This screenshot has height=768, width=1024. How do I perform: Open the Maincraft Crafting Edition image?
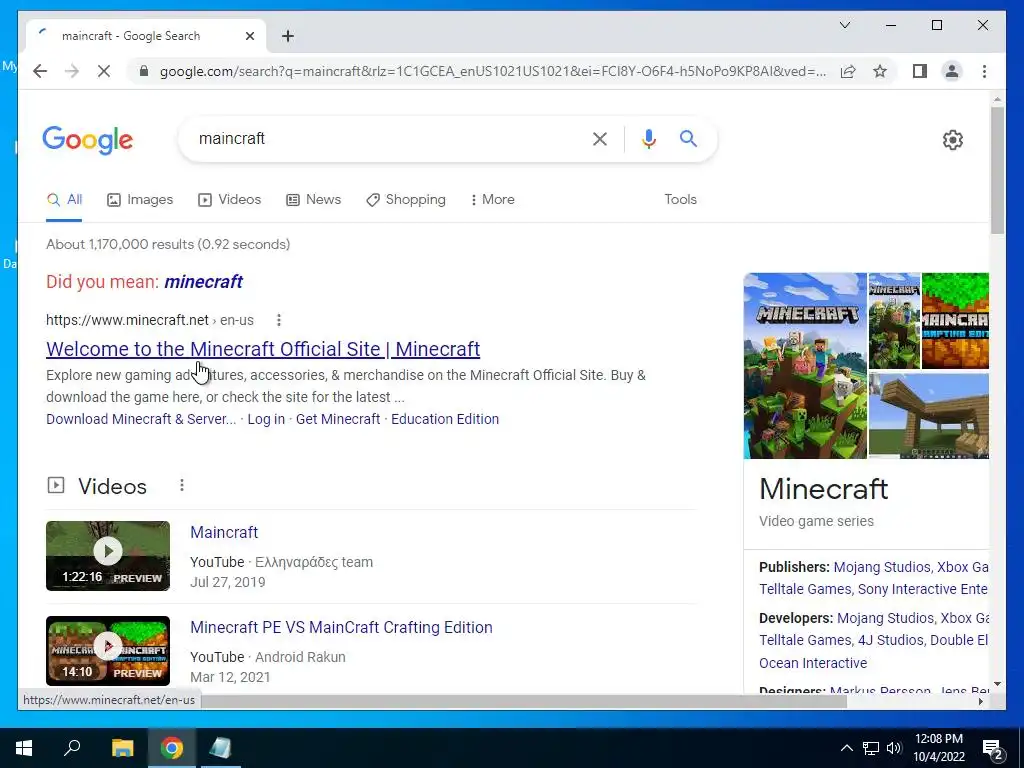[955, 321]
